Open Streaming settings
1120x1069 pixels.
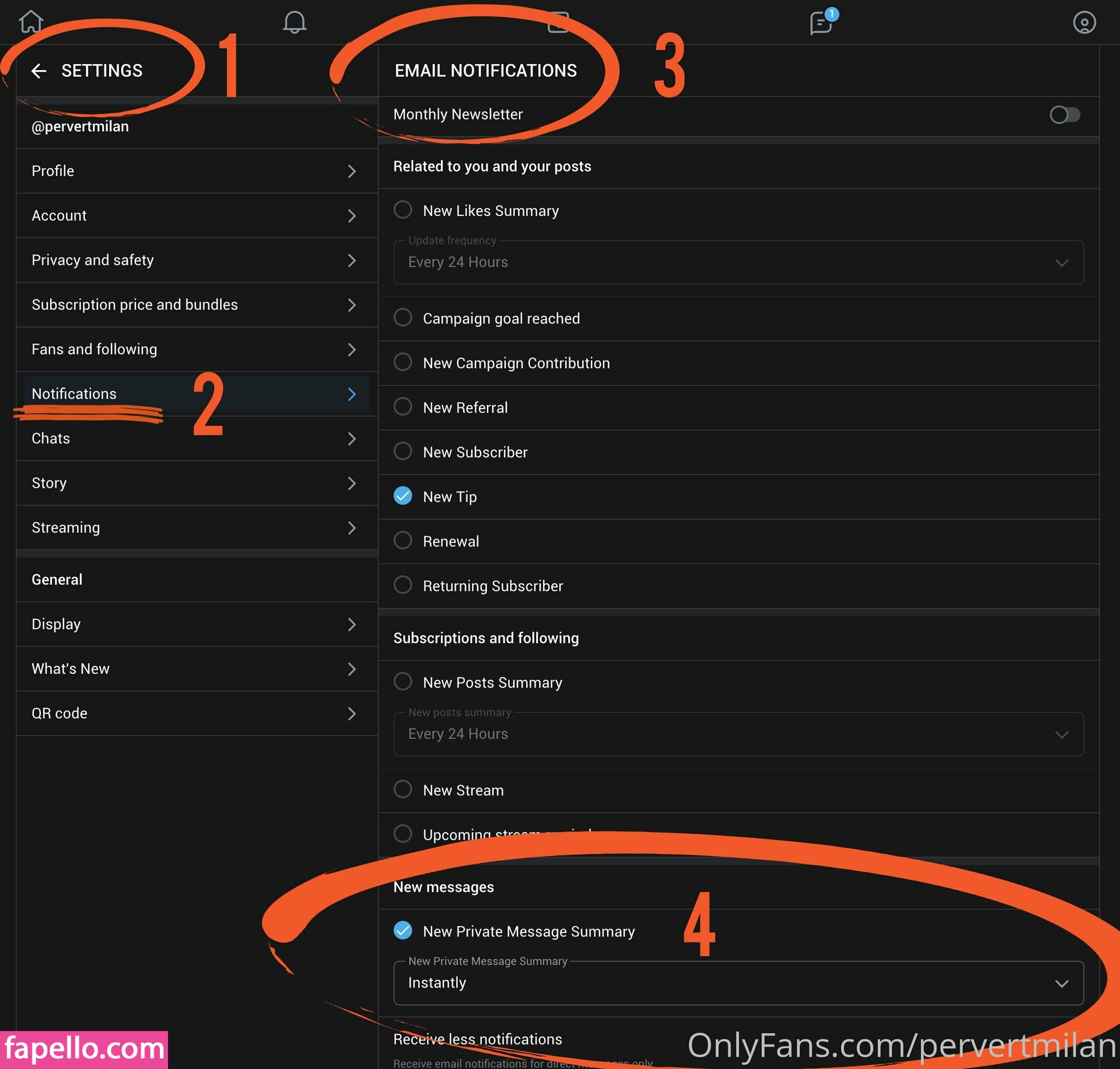click(x=197, y=527)
